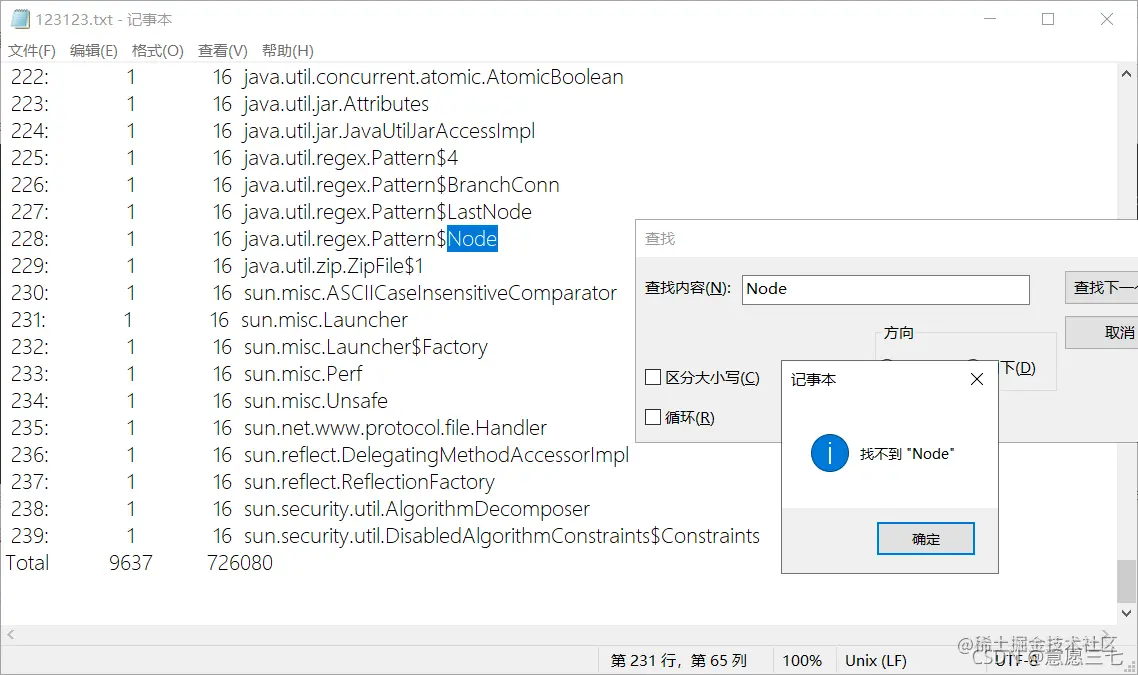Screen dimensions: 1138x675
Task: Click the 查找下一个 button
Action: tap(1102, 288)
